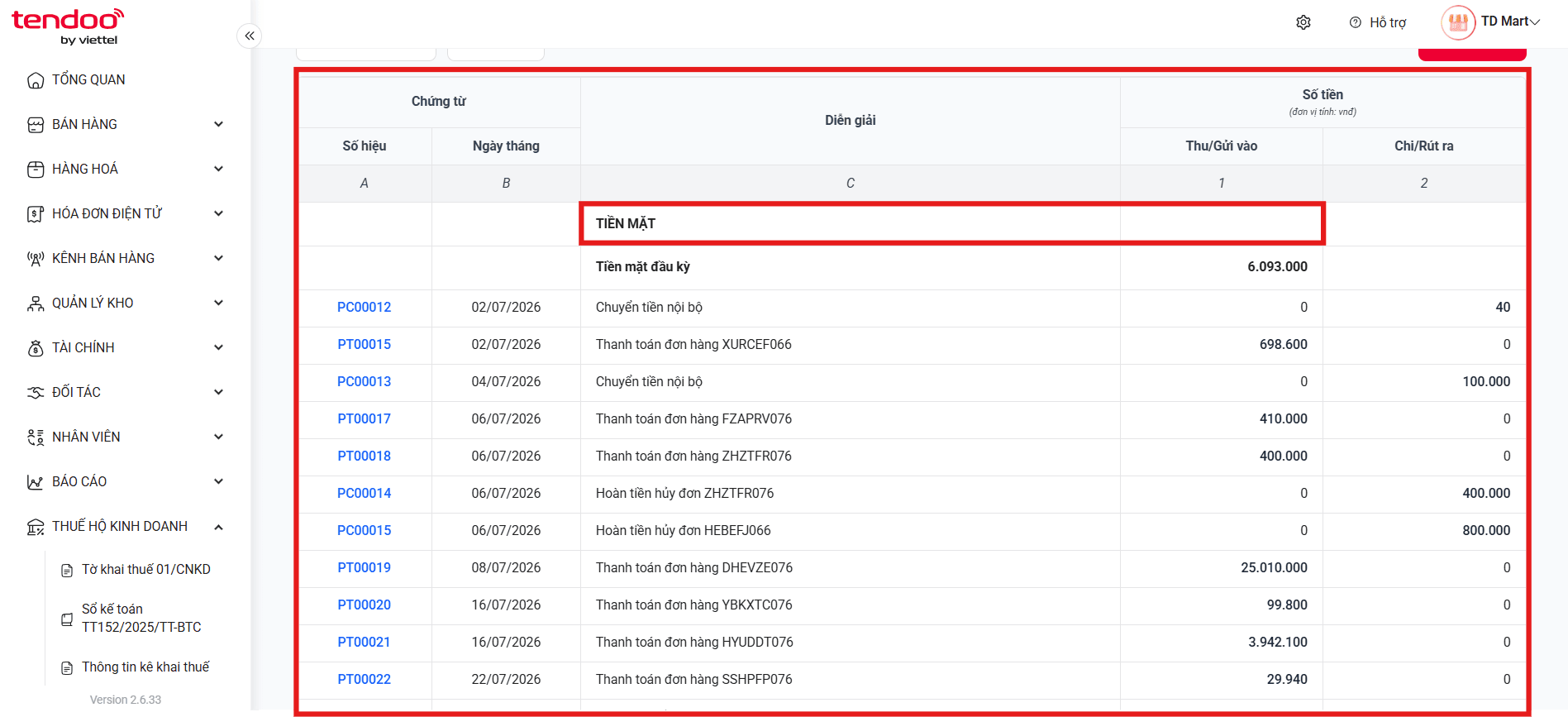
Task: Click the TỔNG QUAN home icon
Action: pyautogui.click(x=36, y=80)
